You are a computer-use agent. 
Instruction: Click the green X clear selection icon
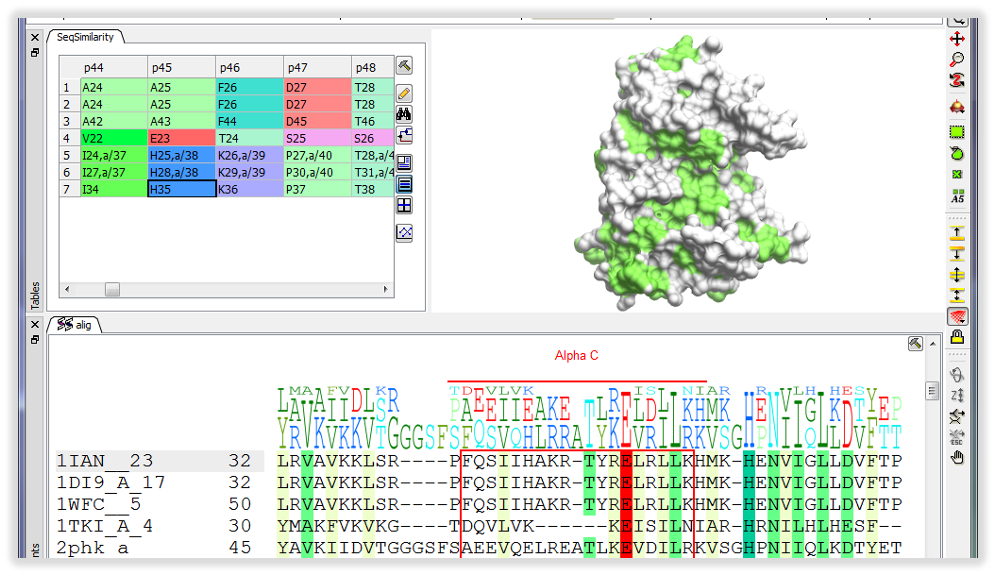957,174
